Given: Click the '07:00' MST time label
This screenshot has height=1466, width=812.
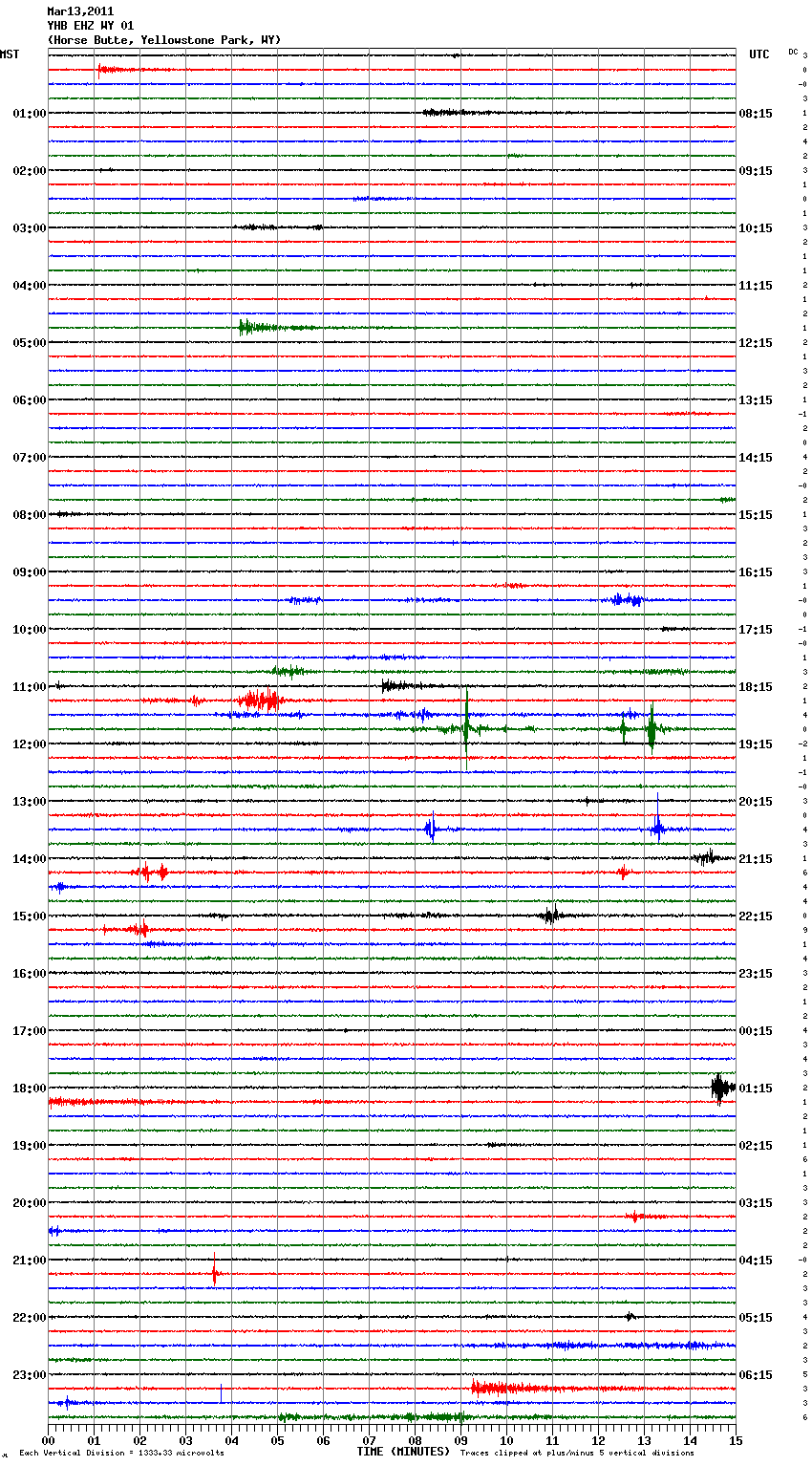Looking at the screenshot, I should (x=30, y=458).
